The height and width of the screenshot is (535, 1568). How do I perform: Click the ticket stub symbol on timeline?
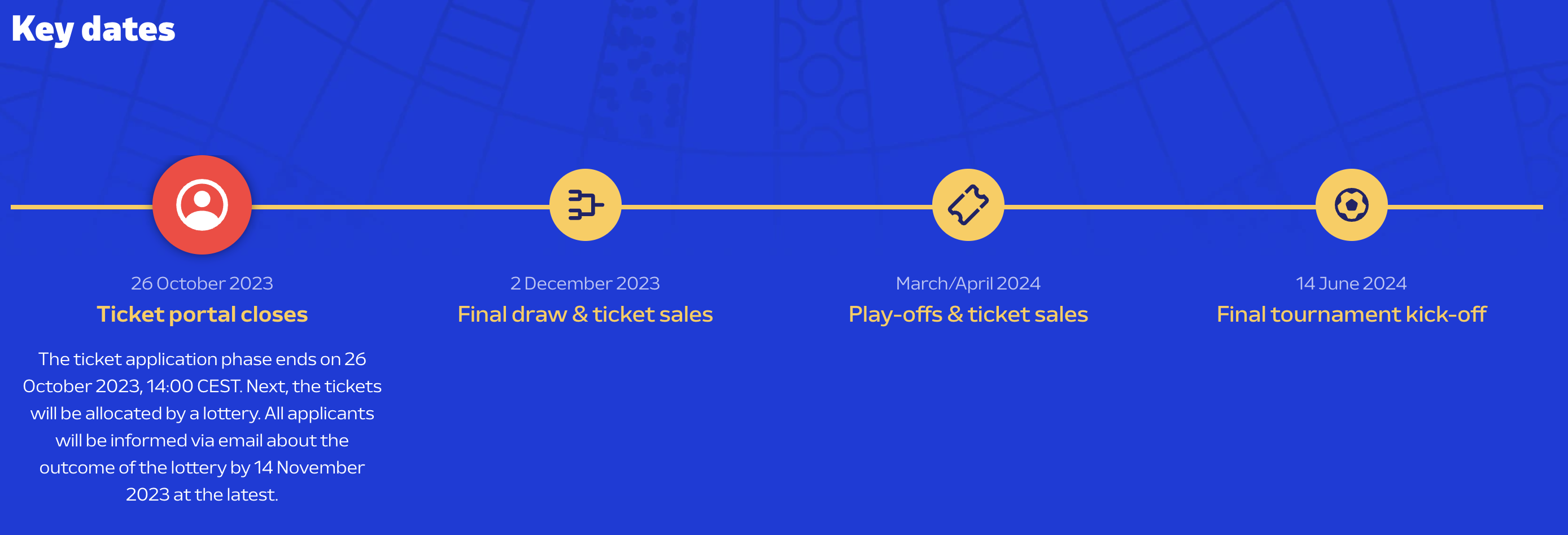click(968, 205)
